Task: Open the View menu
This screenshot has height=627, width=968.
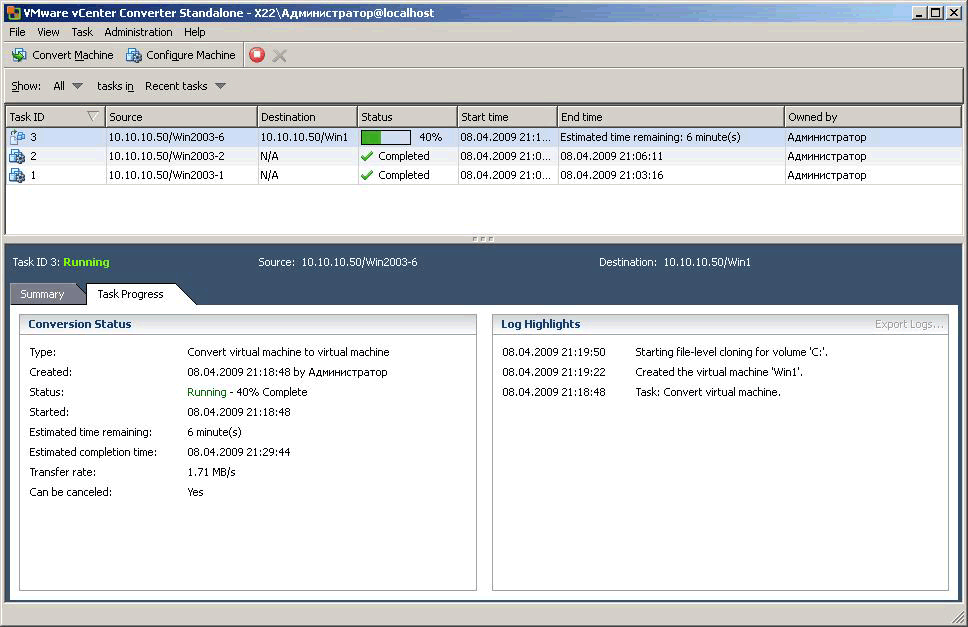Action: point(48,32)
